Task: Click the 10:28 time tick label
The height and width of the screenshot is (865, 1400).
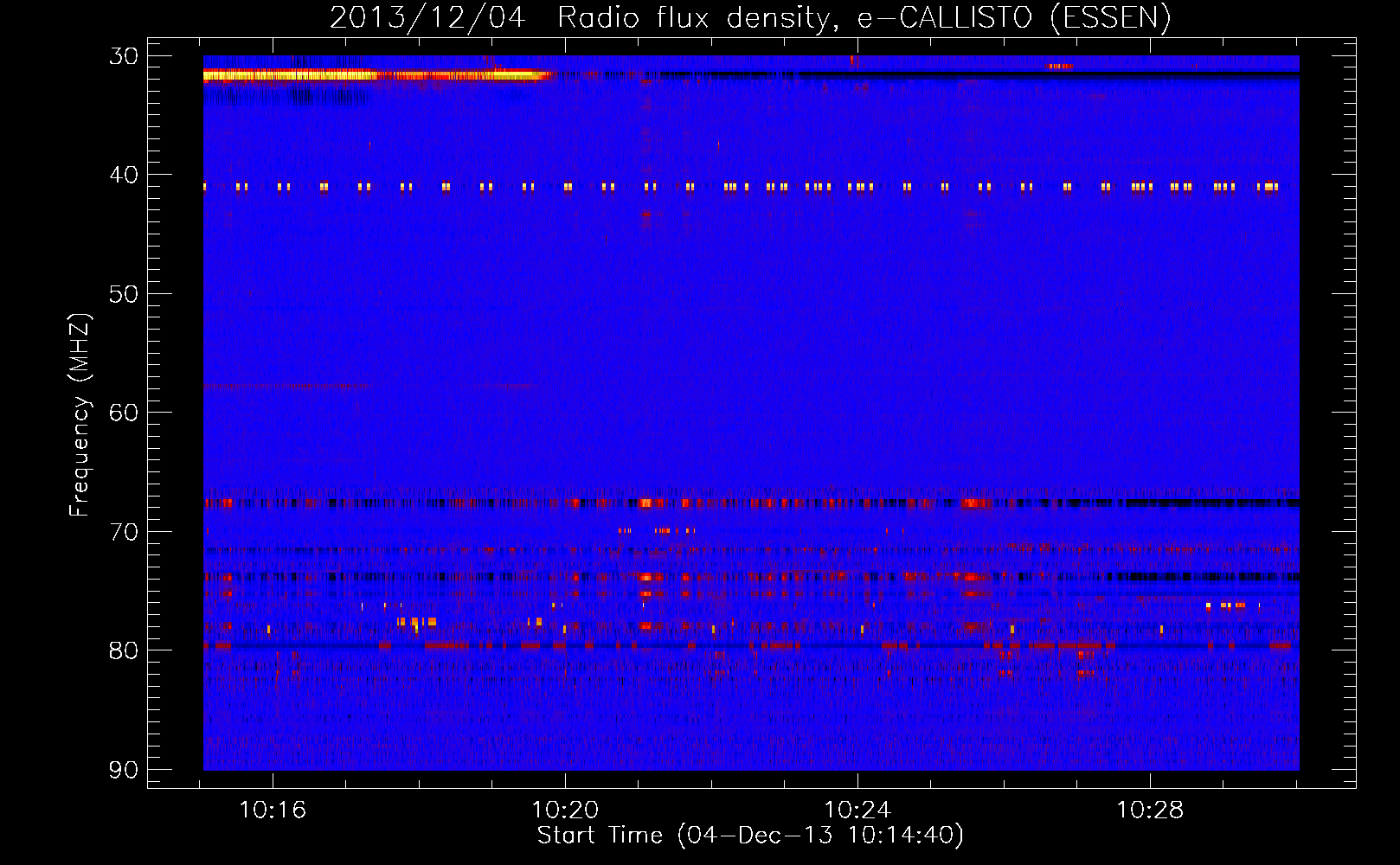Action: click(x=1150, y=811)
